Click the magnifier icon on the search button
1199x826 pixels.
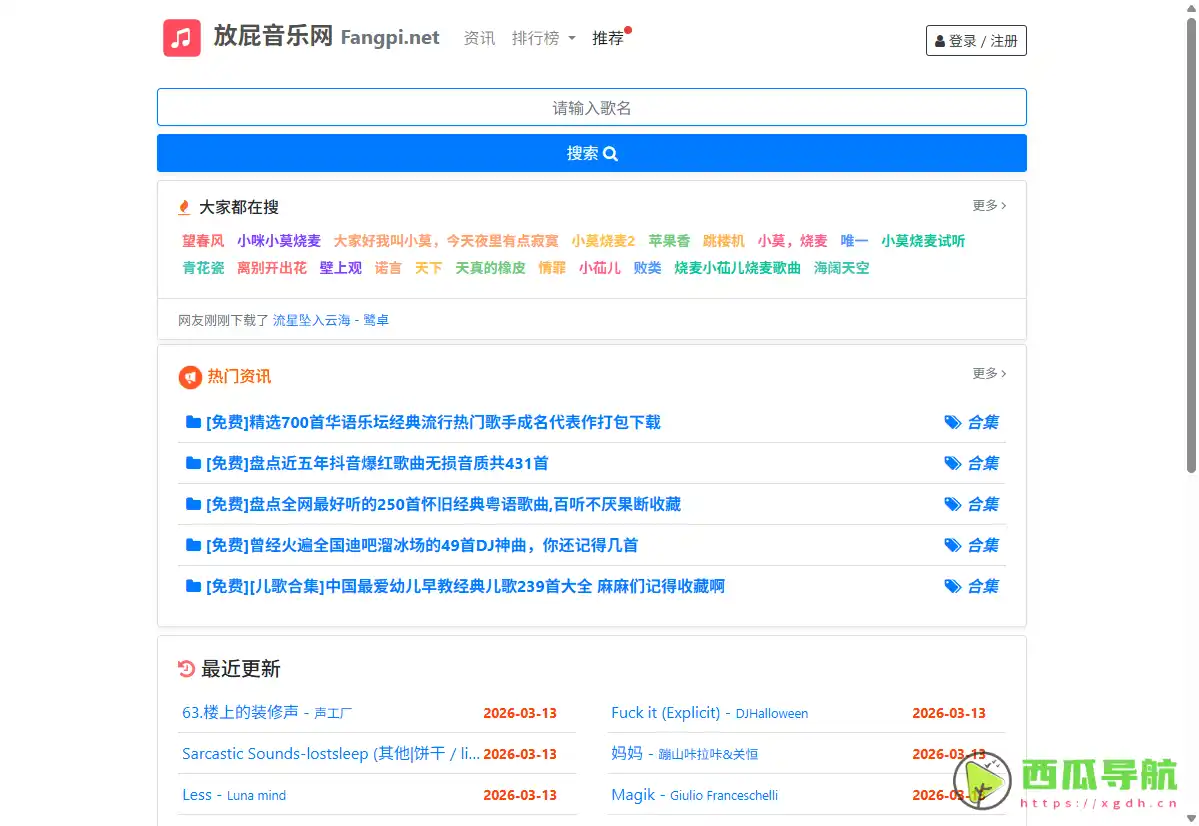click(x=610, y=154)
